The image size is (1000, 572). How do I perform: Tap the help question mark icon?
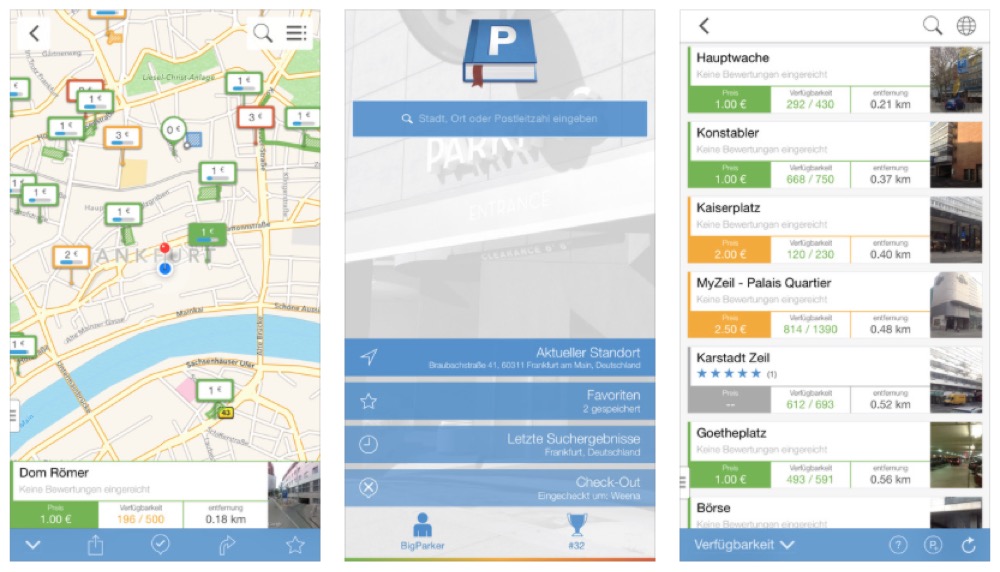pos(898,545)
